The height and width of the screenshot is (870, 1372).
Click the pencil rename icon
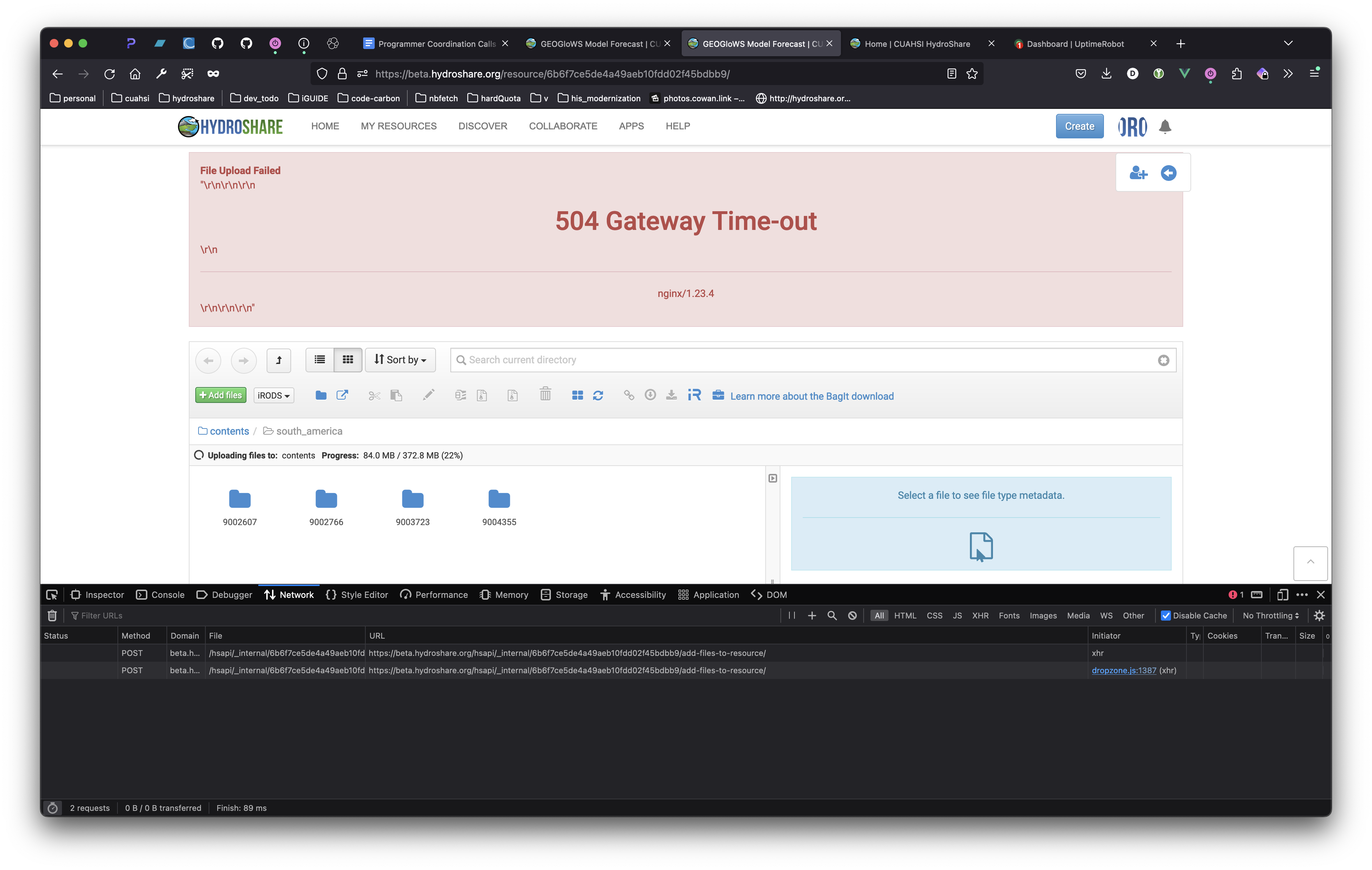tap(428, 395)
